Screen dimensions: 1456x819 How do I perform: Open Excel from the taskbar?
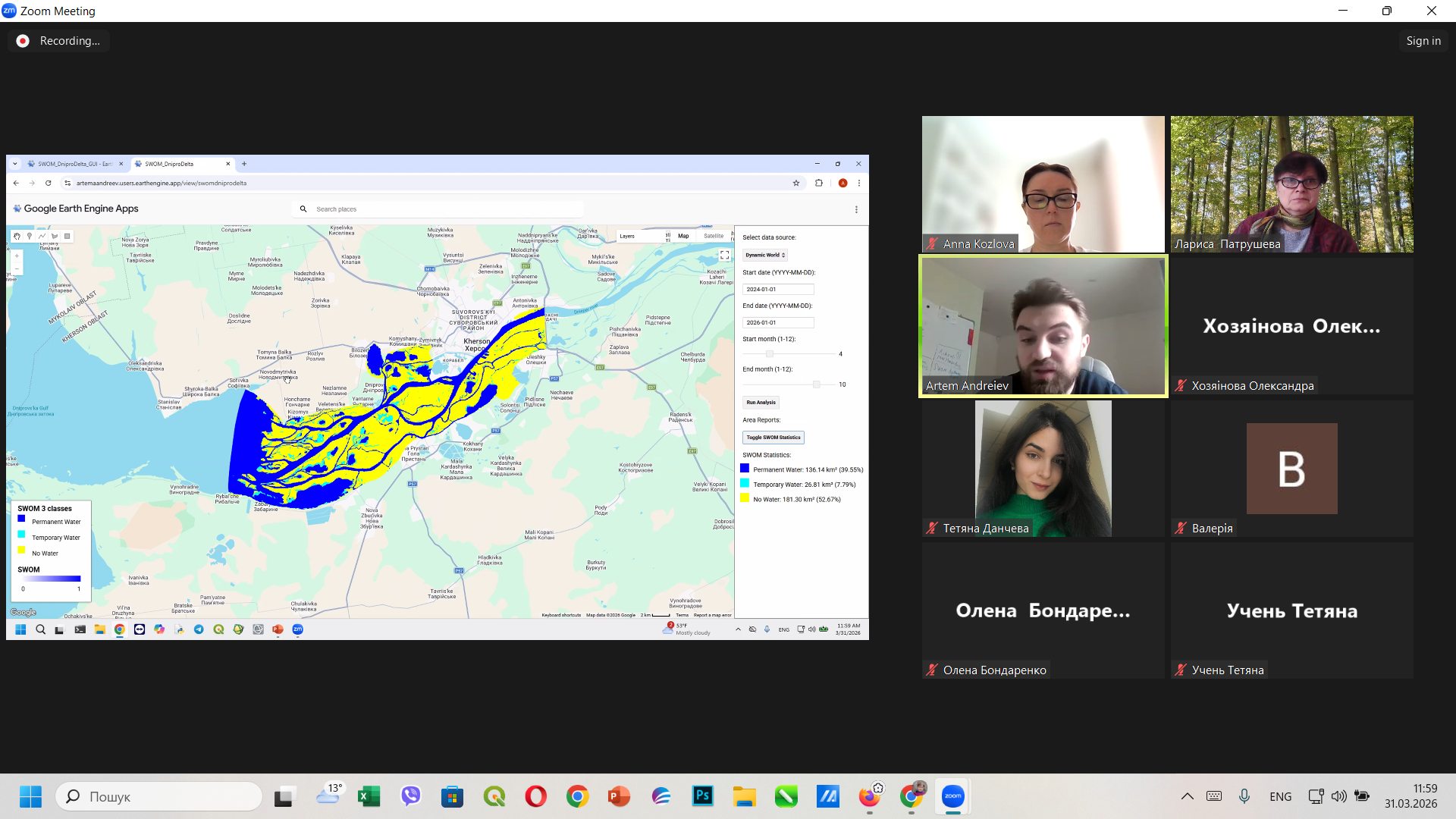[369, 796]
